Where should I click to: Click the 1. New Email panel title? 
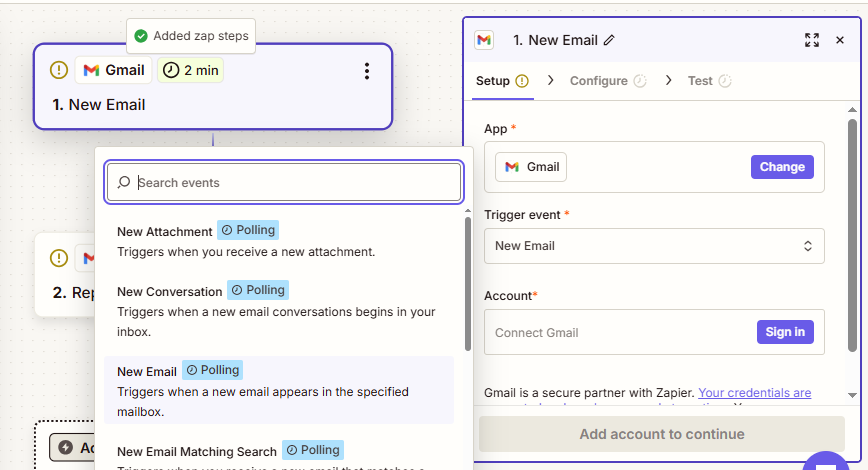pos(555,40)
